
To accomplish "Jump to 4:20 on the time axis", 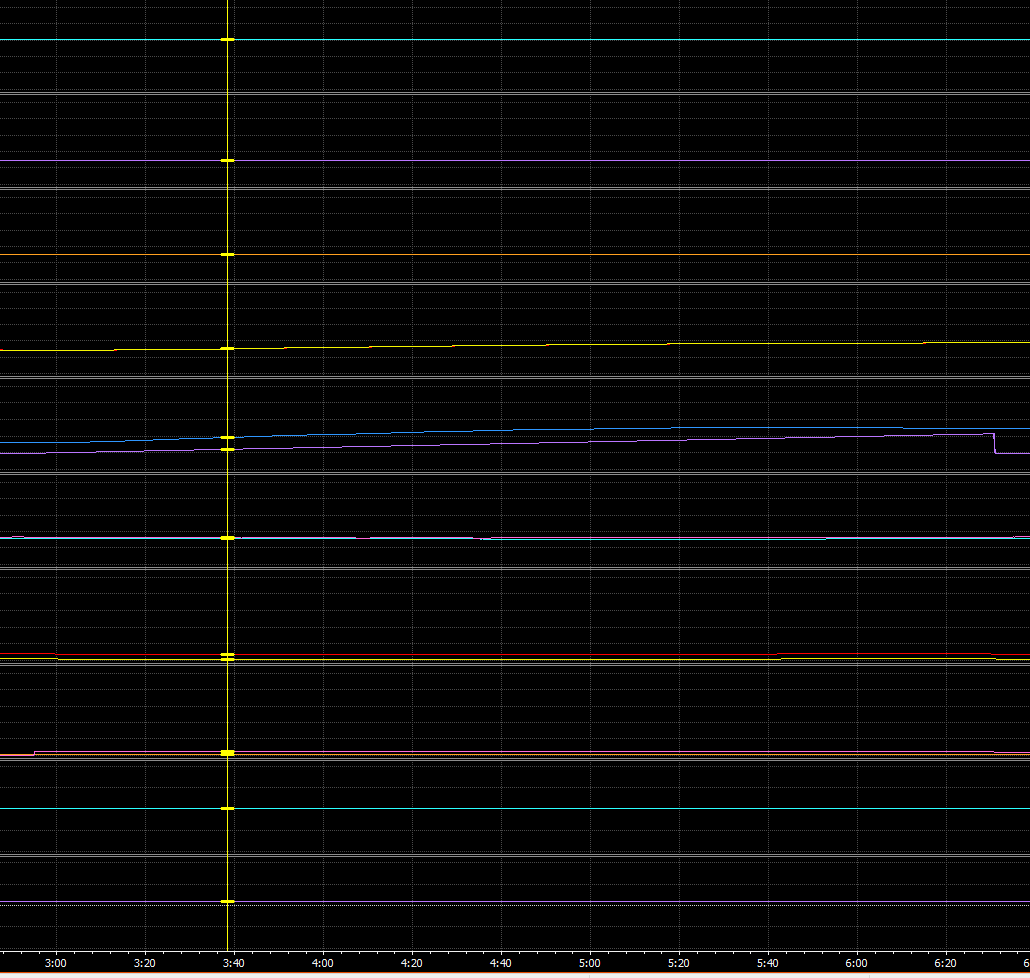I will coord(411,963).
